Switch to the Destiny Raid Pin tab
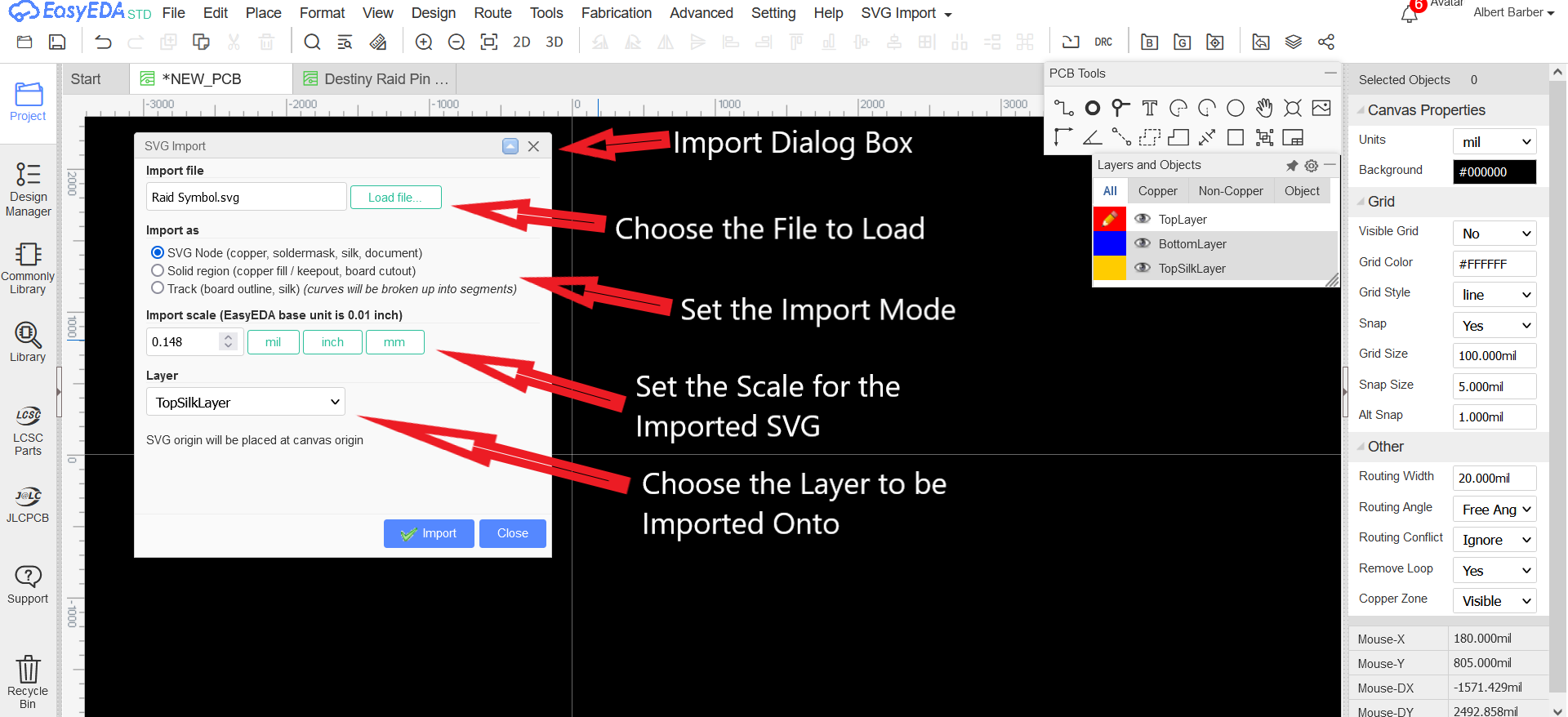The image size is (1568, 717). click(376, 79)
